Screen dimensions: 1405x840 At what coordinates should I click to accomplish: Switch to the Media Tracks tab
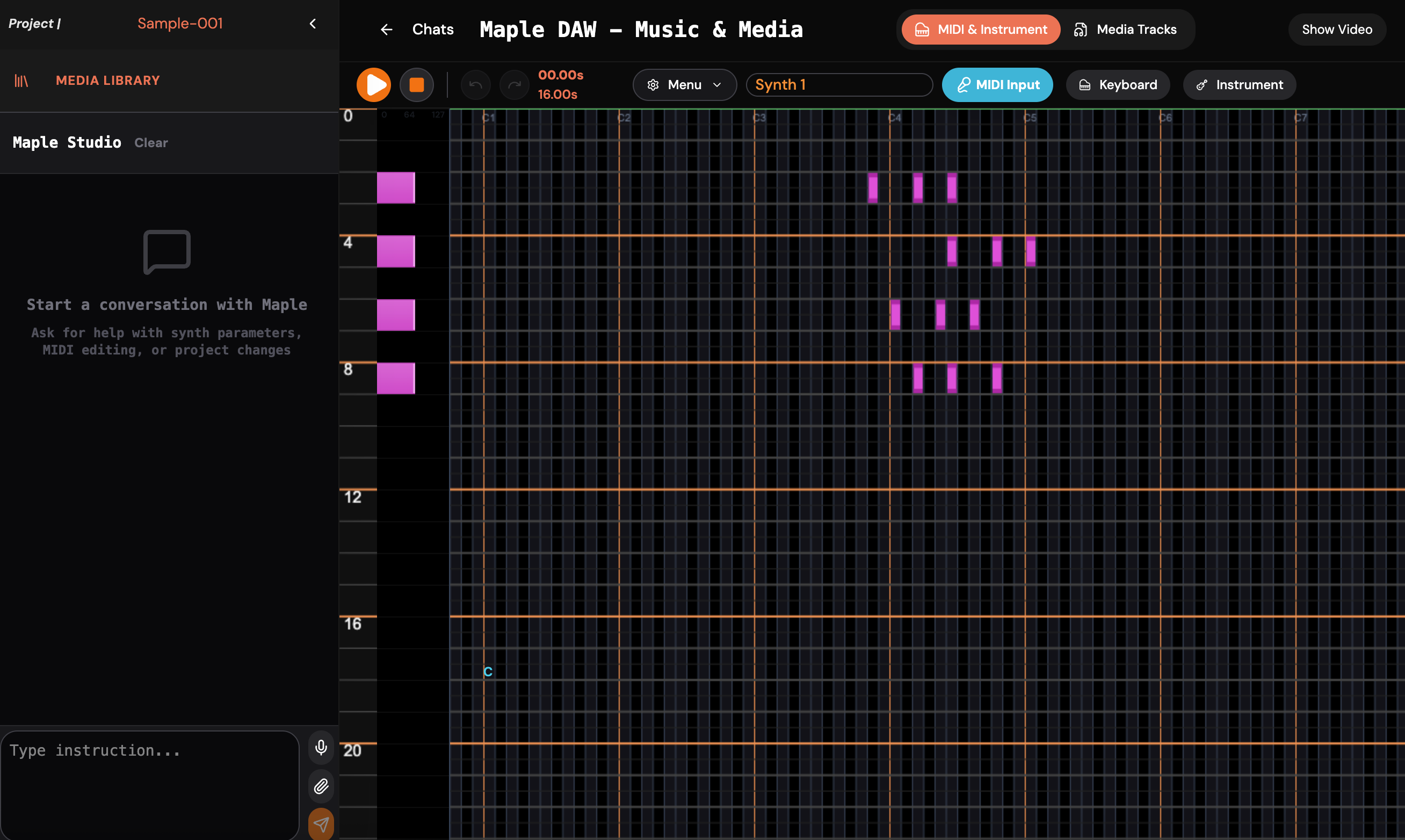coord(1126,30)
